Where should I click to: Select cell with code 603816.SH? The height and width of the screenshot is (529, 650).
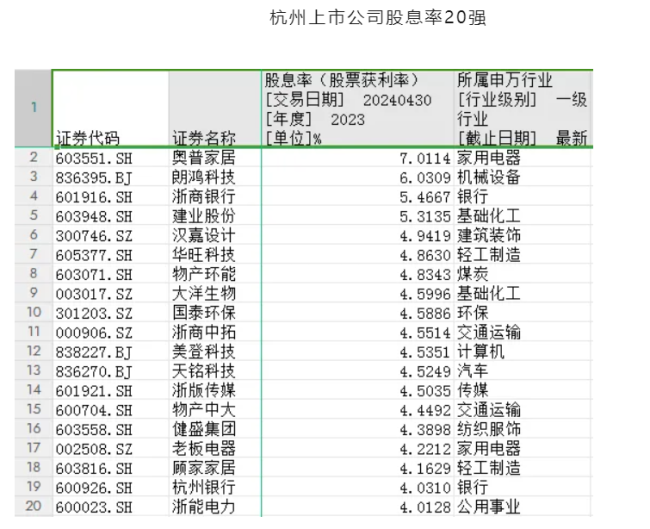[x=111, y=468]
